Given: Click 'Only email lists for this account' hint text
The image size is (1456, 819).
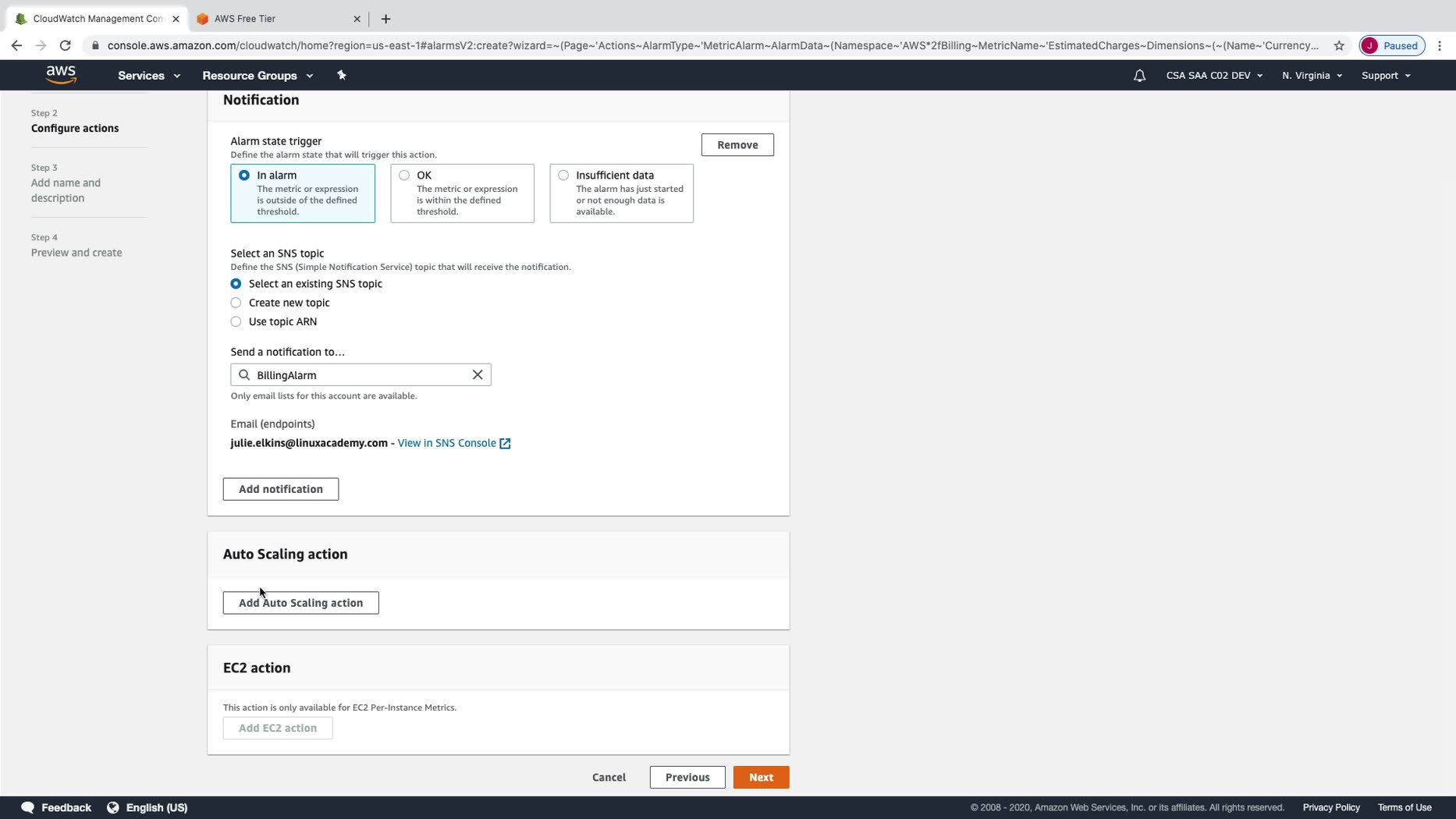Looking at the screenshot, I should pos(324,395).
